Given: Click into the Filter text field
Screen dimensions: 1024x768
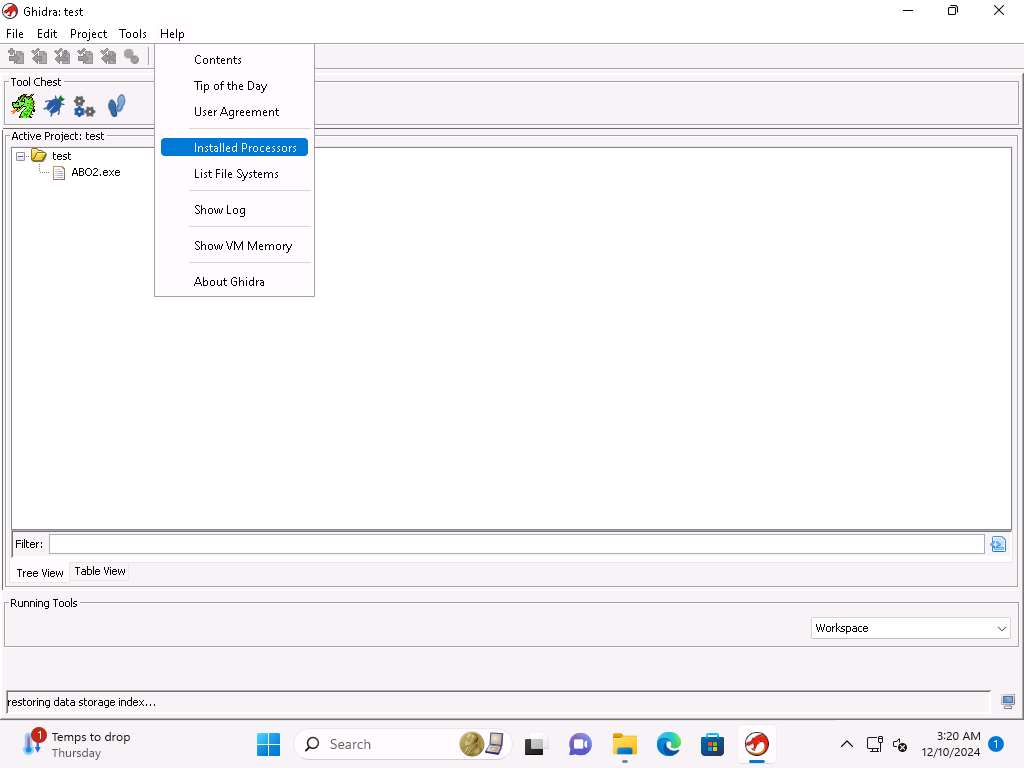Looking at the screenshot, I should (516, 544).
